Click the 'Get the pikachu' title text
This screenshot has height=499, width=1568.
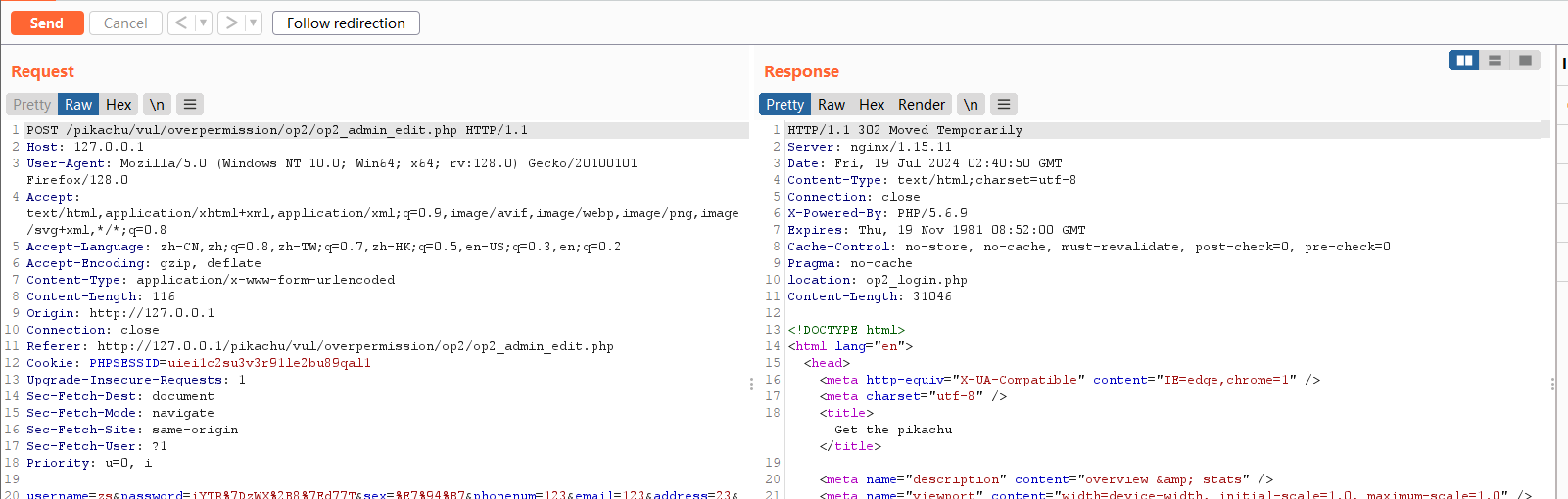click(893, 430)
